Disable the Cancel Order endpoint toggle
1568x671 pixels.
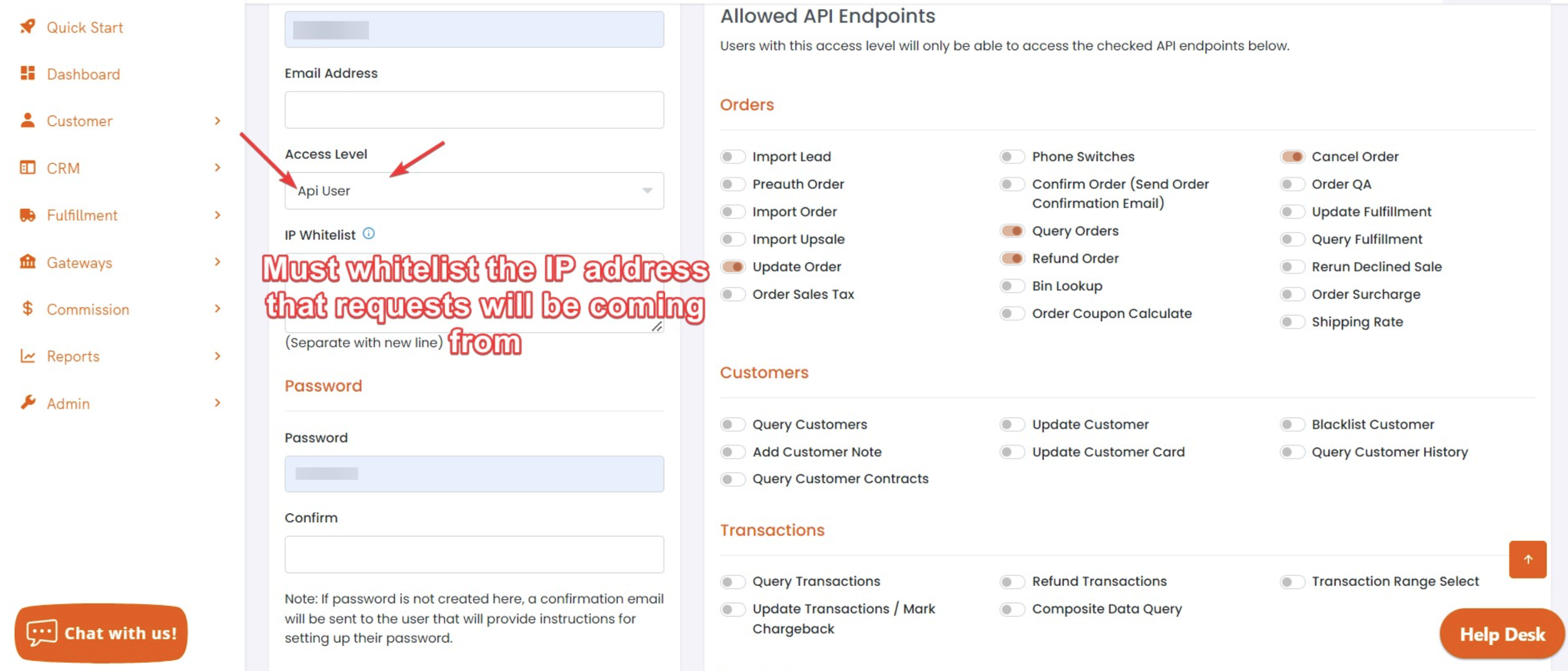coord(1292,157)
